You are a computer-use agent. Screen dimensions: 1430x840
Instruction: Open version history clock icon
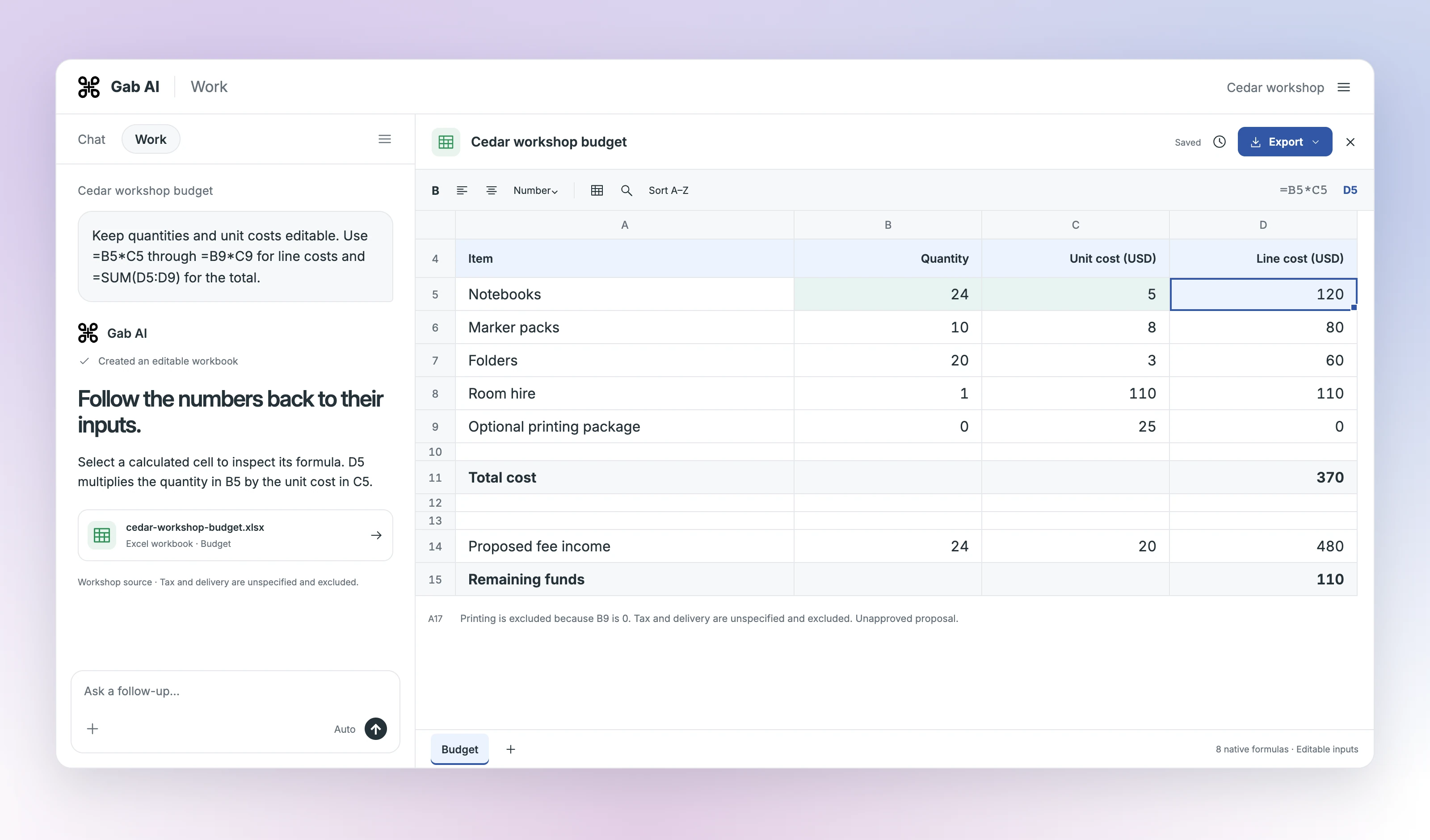(x=1220, y=142)
